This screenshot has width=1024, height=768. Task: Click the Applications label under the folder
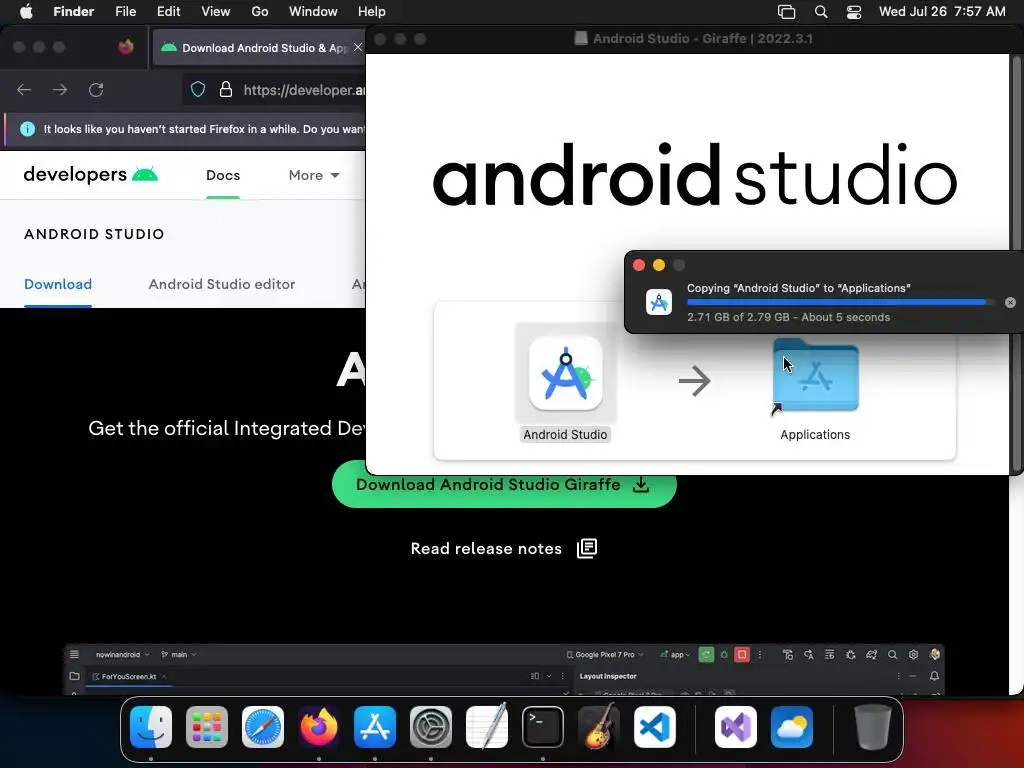(815, 435)
